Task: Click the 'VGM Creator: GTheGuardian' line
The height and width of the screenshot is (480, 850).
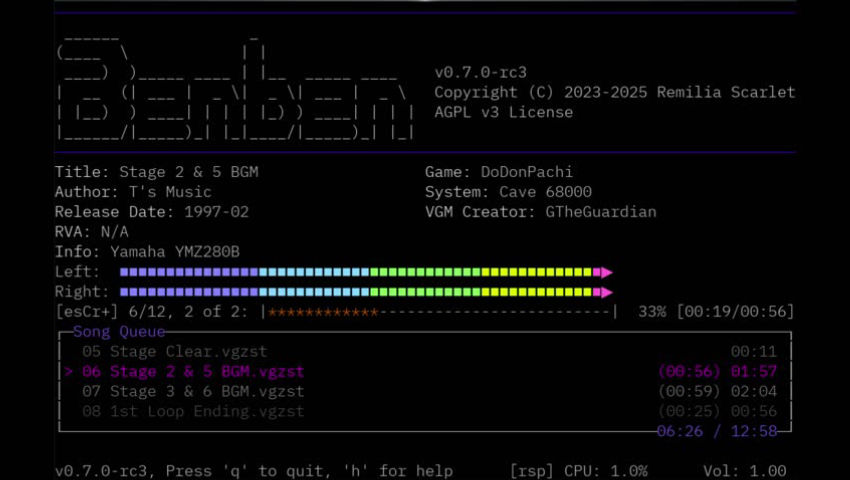Action: point(540,212)
